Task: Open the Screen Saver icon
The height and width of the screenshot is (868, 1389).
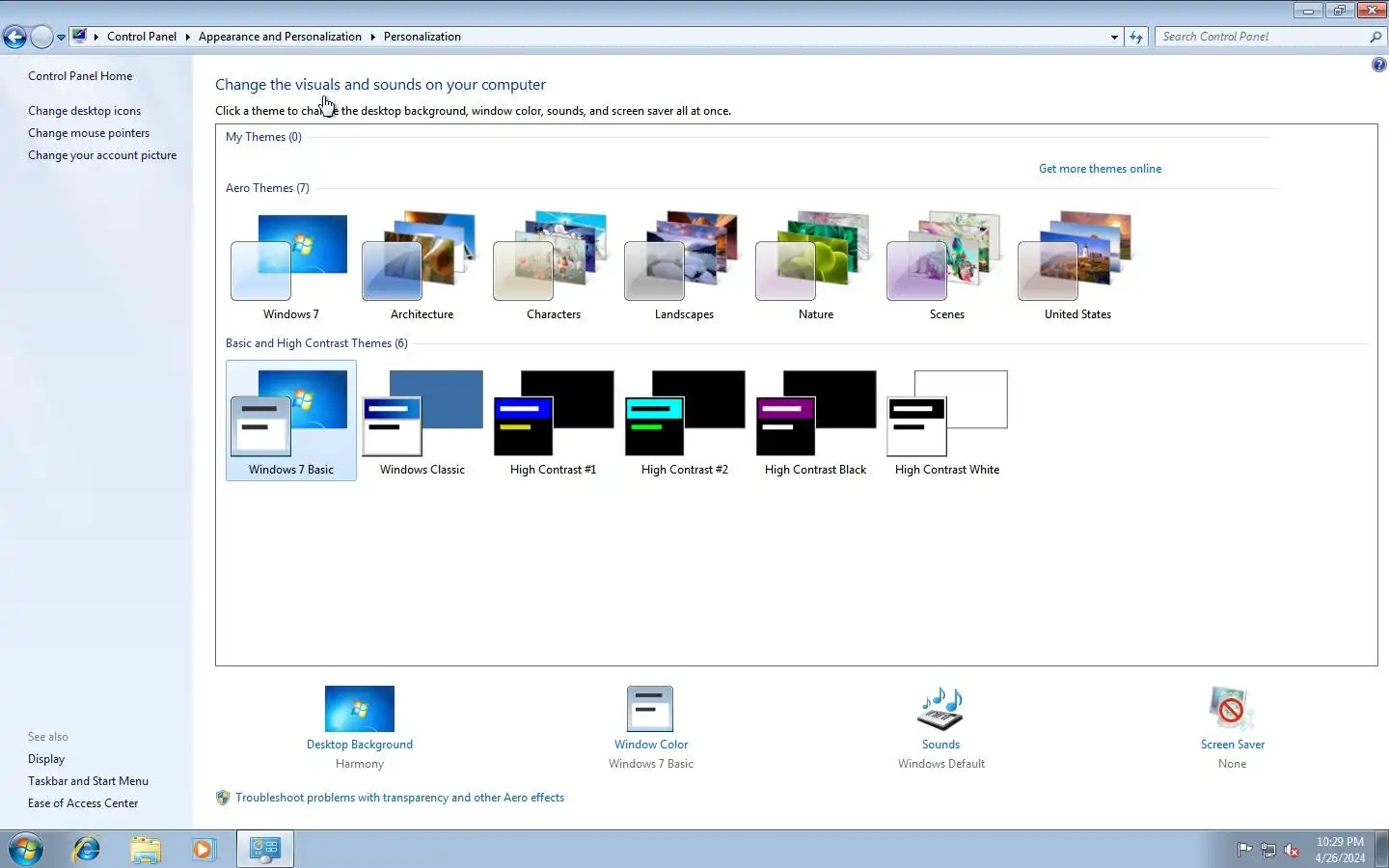Action: click(x=1231, y=709)
